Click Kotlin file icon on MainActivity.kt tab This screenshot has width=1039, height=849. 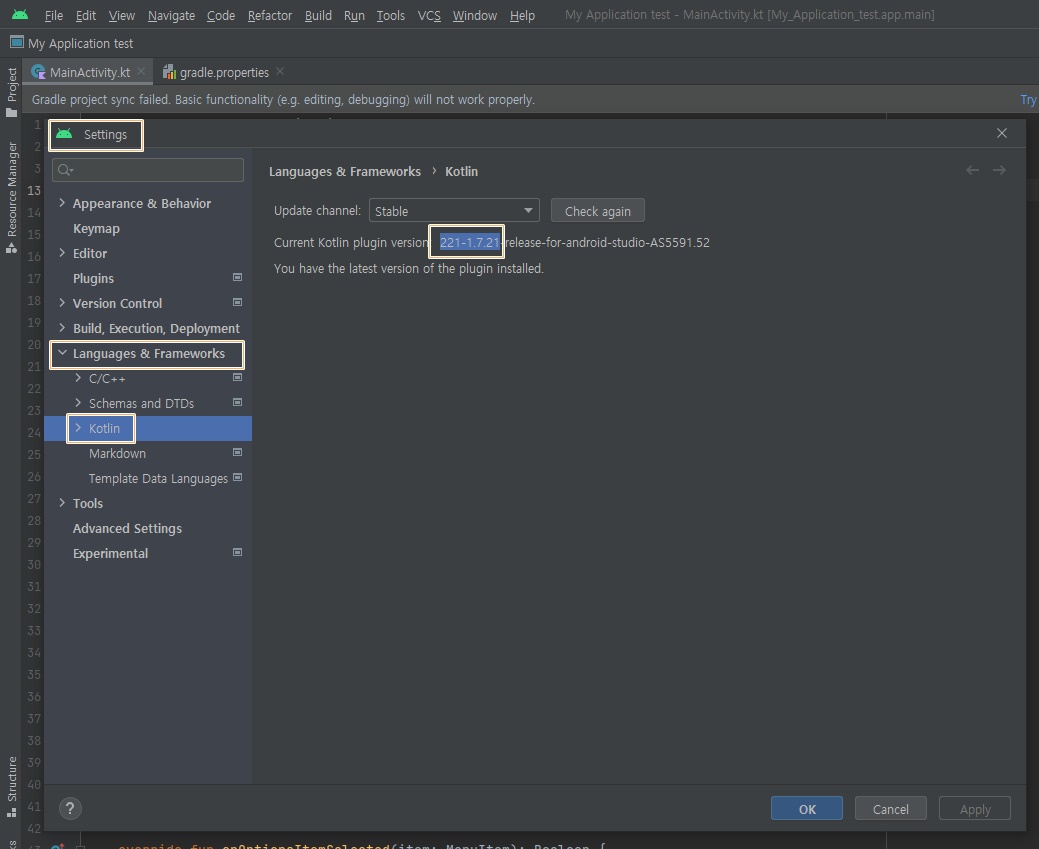click(39, 72)
